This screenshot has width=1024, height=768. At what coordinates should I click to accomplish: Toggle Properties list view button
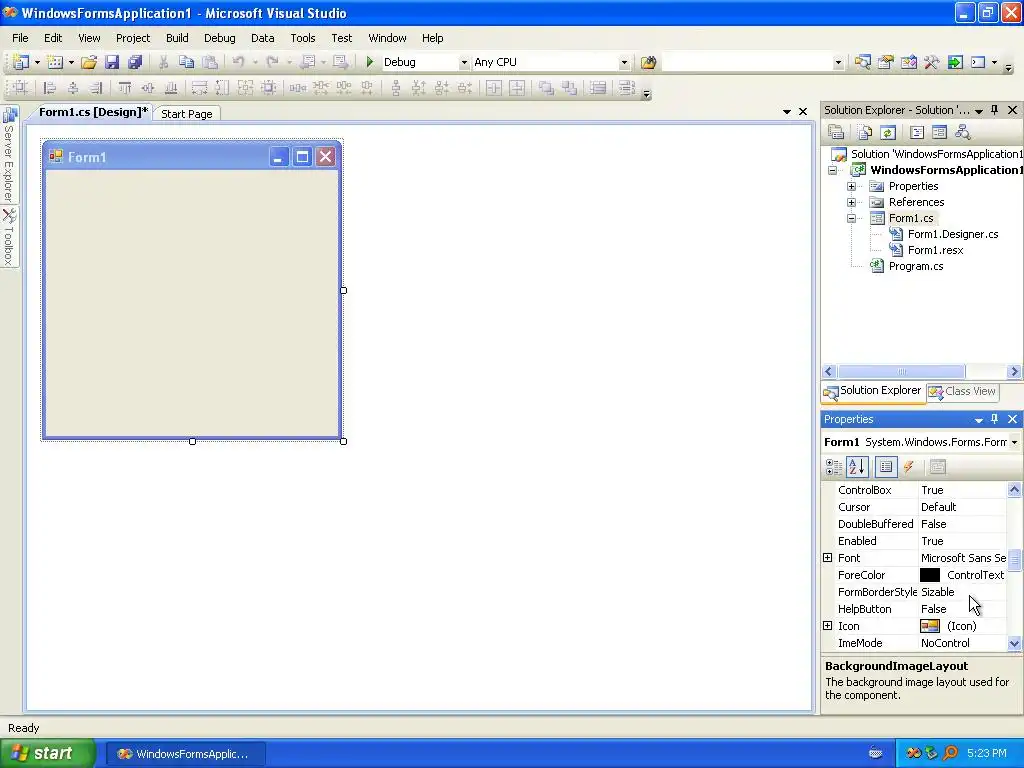coord(886,466)
